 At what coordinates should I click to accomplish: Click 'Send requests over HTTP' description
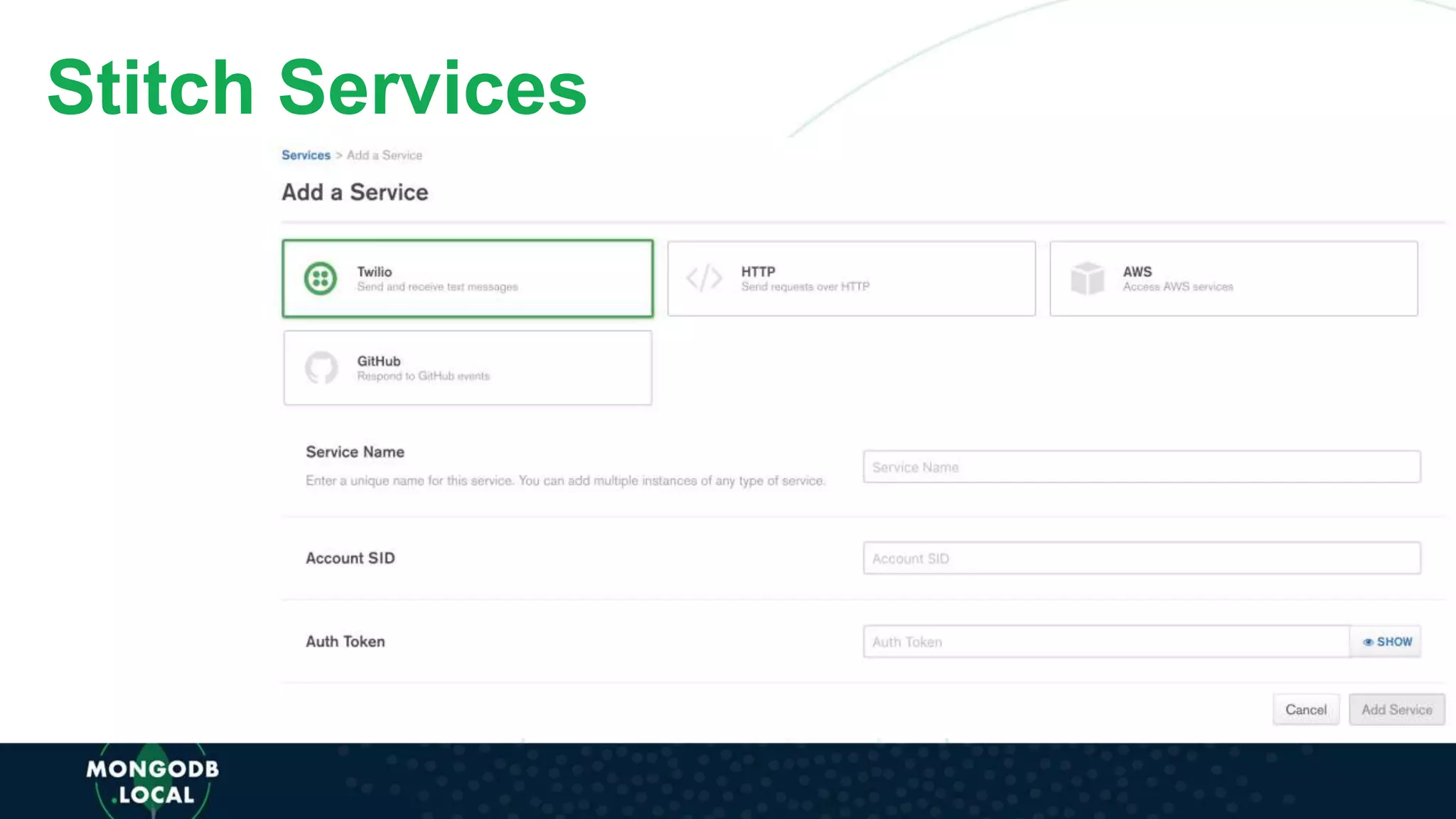pyautogui.click(x=805, y=287)
